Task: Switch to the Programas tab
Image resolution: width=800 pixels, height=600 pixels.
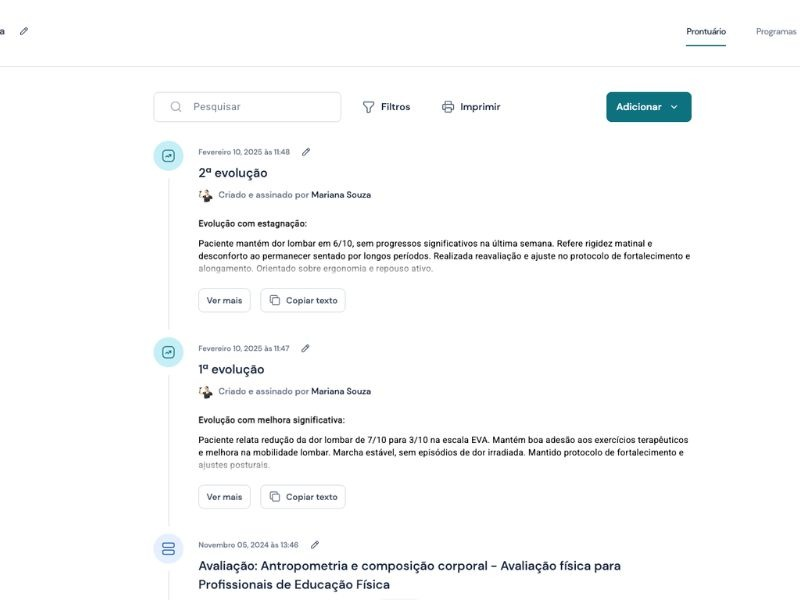Action: [x=778, y=31]
